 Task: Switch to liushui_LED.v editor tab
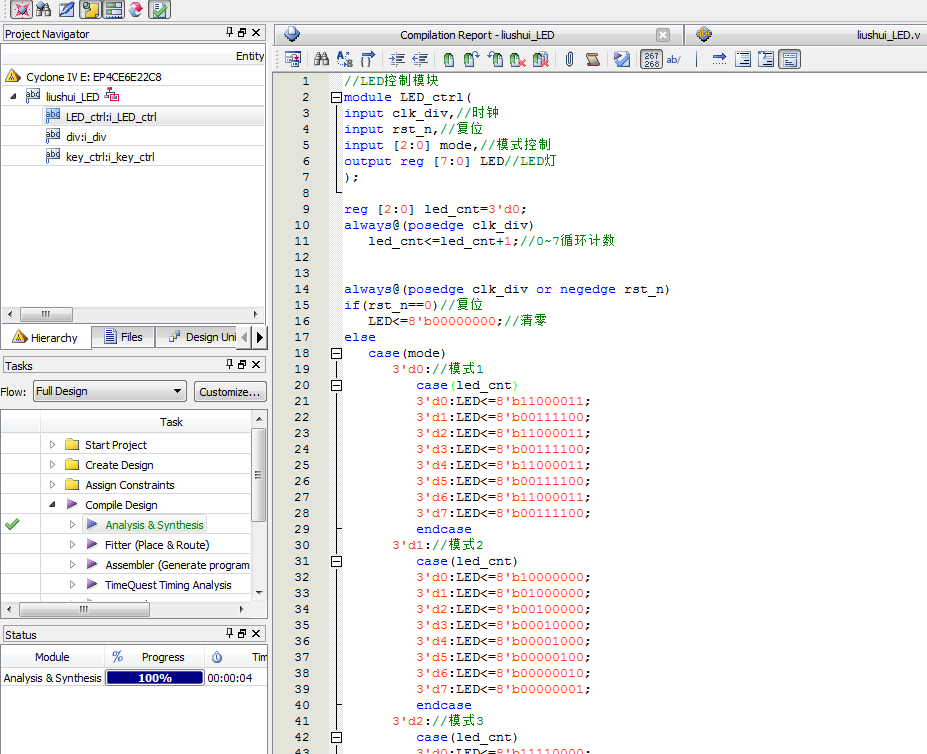pyautogui.click(x=888, y=35)
